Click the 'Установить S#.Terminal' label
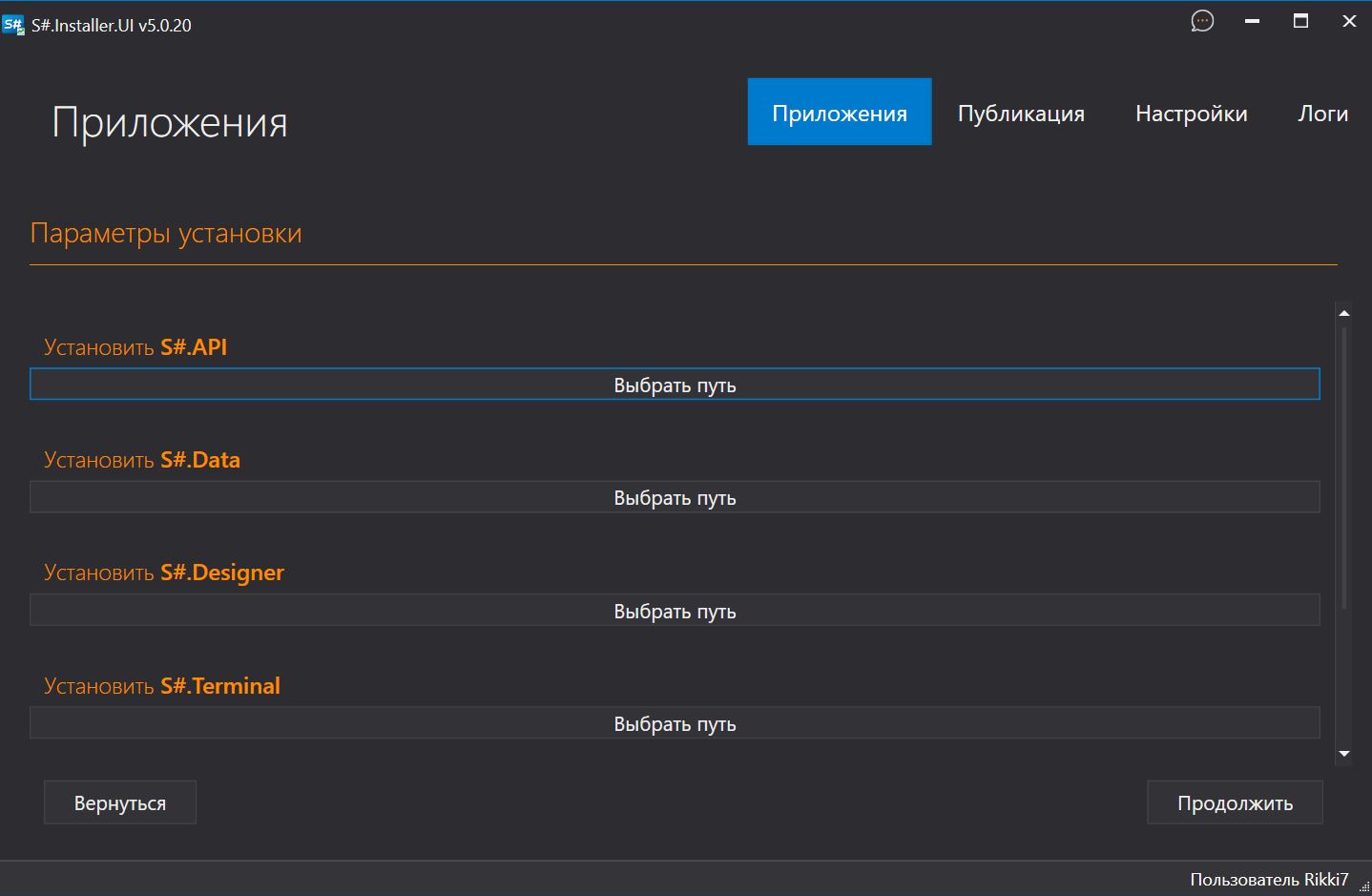Image resolution: width=1372 pixels, height=896 pixels. (x=162, y=686)
